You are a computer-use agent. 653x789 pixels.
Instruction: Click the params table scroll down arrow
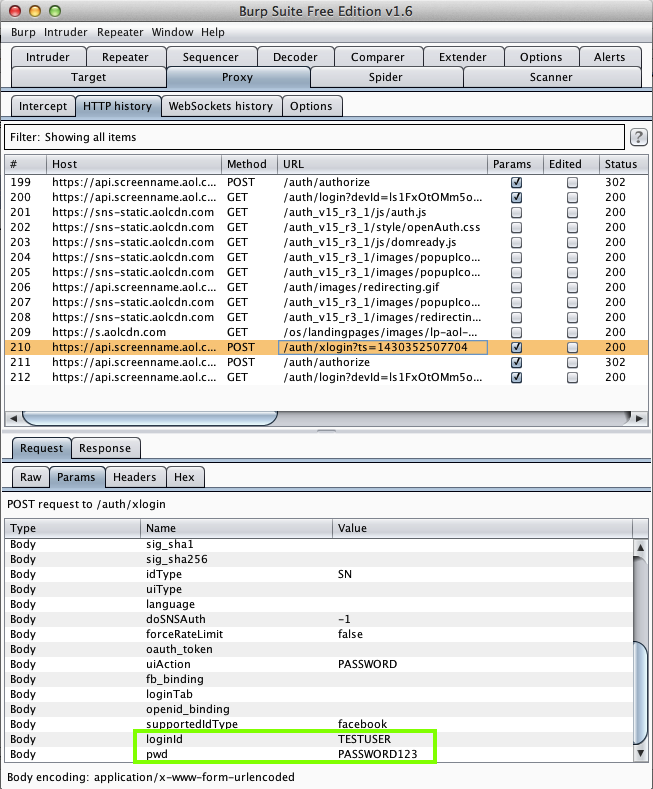click(x=640, y=753)
